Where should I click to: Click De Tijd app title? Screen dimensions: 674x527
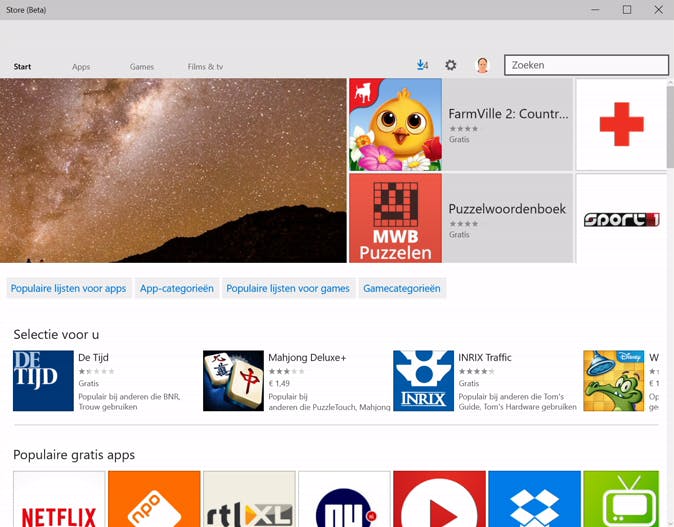click(93, 358)
